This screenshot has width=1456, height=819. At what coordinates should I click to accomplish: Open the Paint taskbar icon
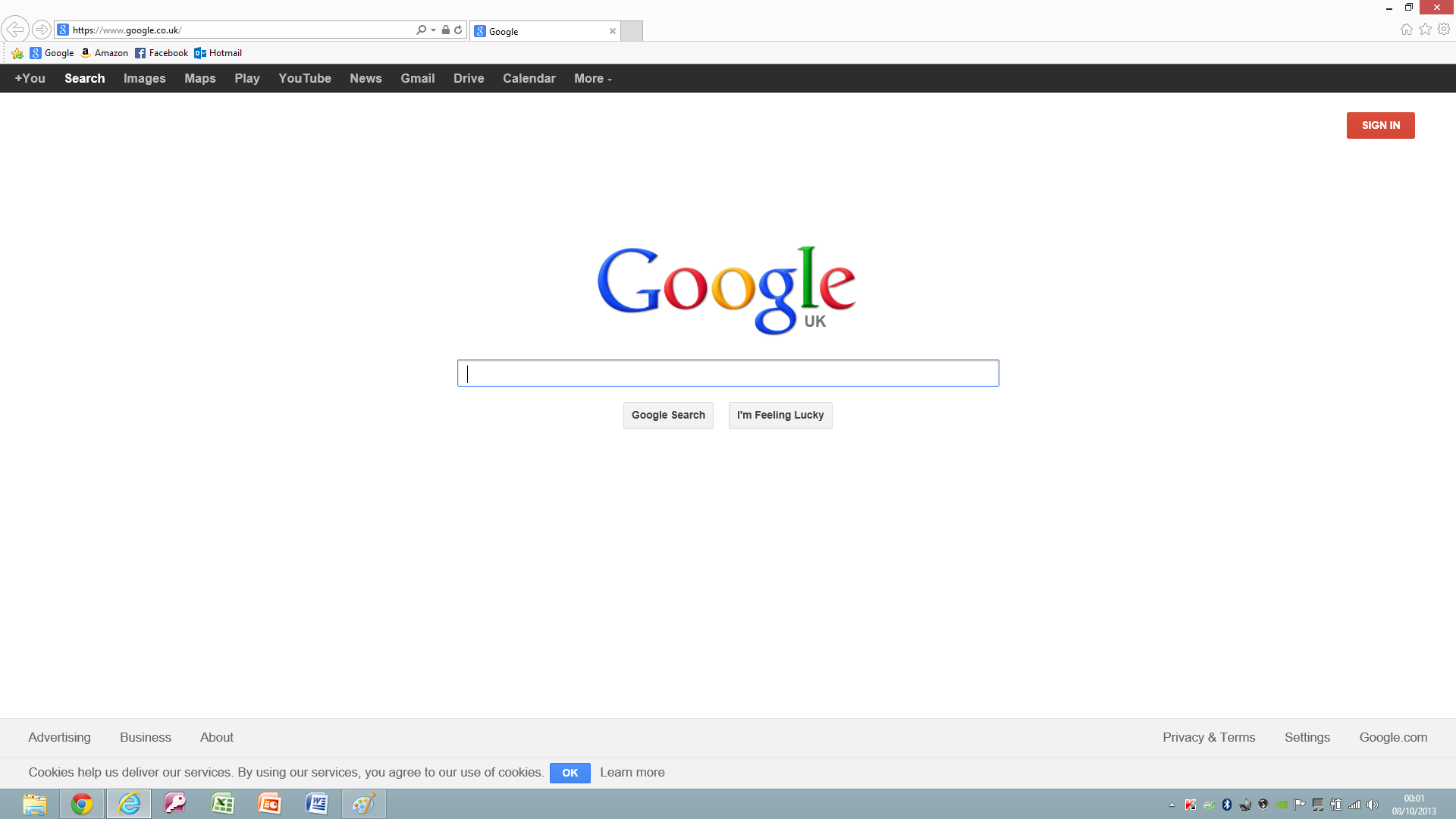364,804
